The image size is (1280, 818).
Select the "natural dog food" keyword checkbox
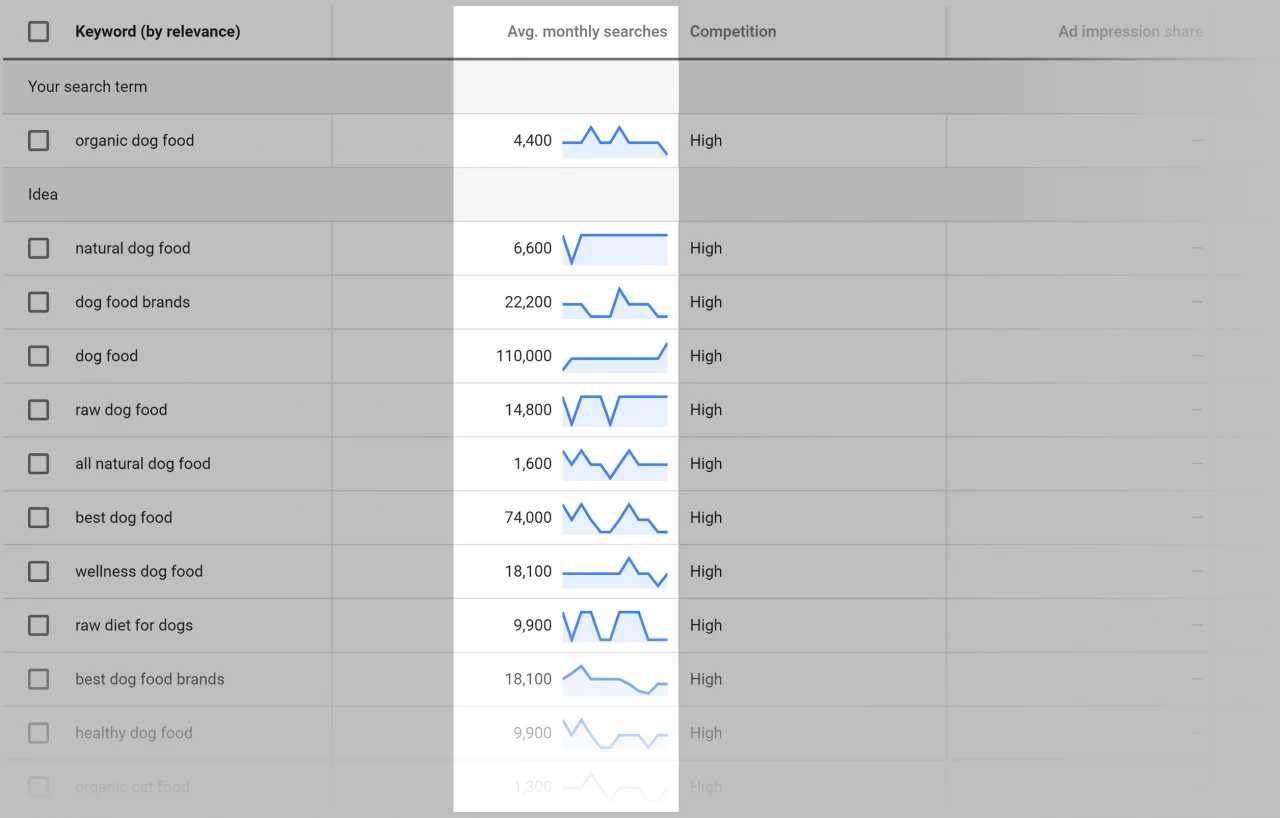(x=38, y=248)
